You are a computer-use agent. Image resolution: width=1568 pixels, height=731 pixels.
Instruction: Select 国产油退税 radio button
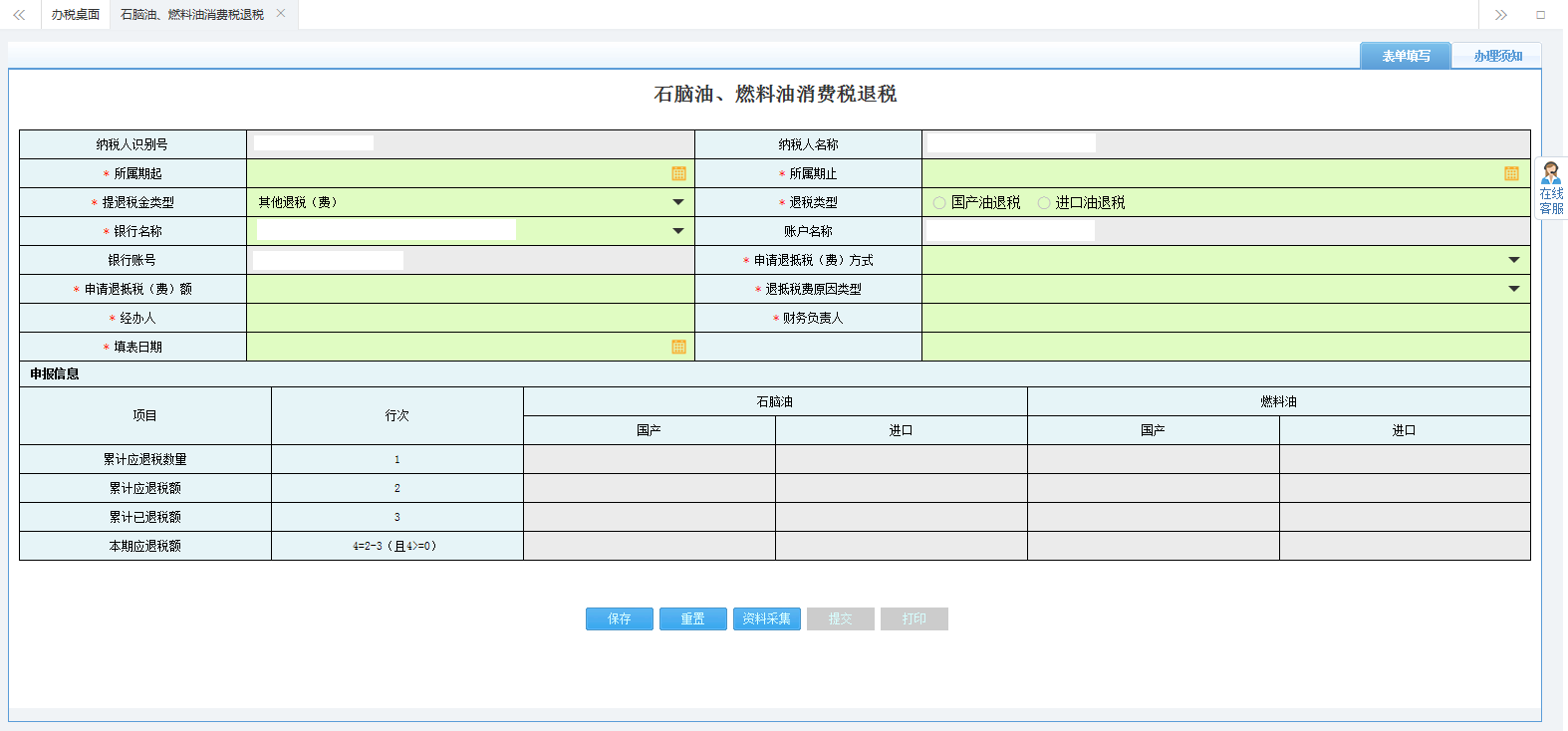(x=939, y=202)
